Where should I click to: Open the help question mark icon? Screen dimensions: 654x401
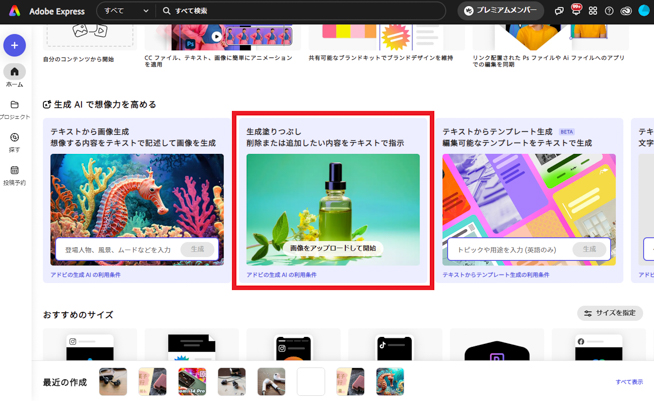[609, 11]
